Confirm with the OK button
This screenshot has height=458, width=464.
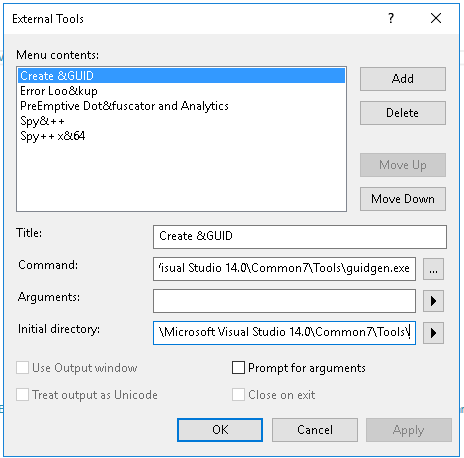(220, 430)
